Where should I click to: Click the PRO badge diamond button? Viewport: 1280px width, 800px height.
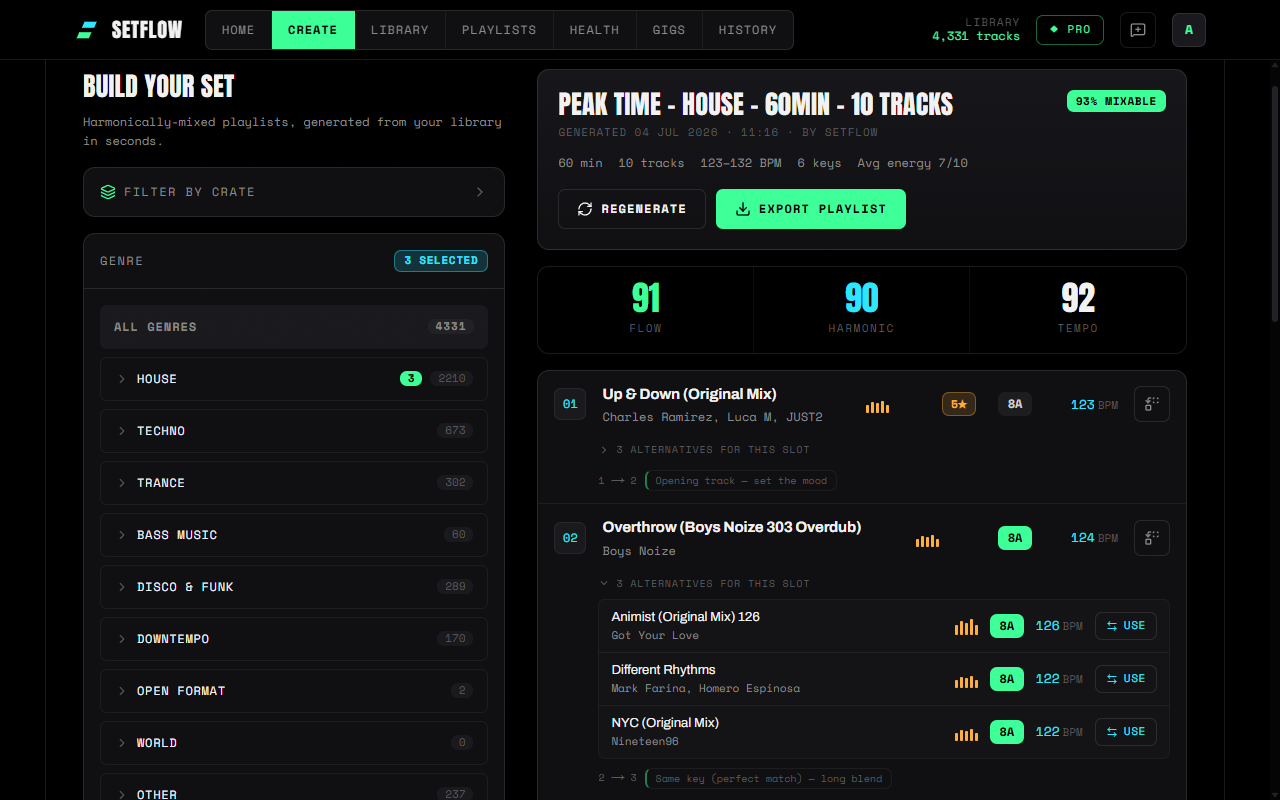1070,30
